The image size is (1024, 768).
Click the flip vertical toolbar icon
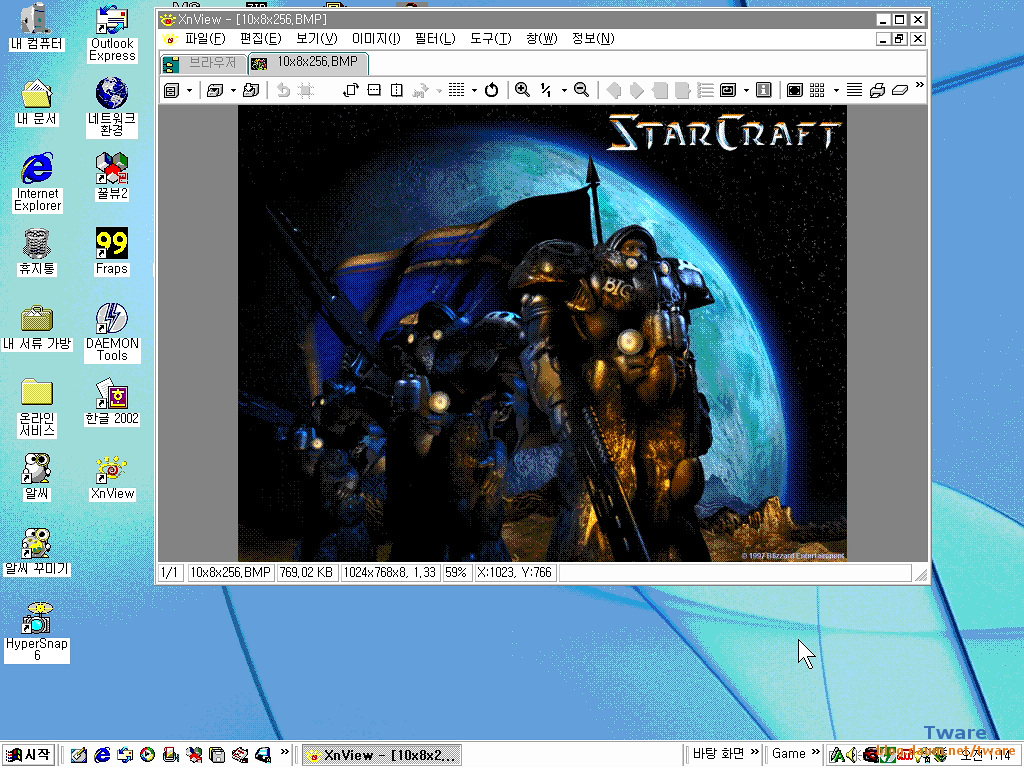(374, 90)
